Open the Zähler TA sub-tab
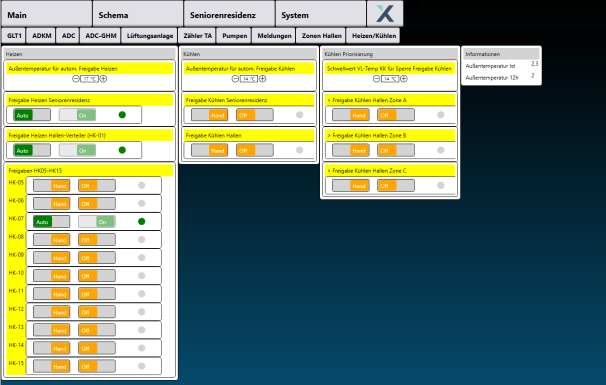Viewport: 606px width, 385px height. pyautogui.click(x=197, y=36)
